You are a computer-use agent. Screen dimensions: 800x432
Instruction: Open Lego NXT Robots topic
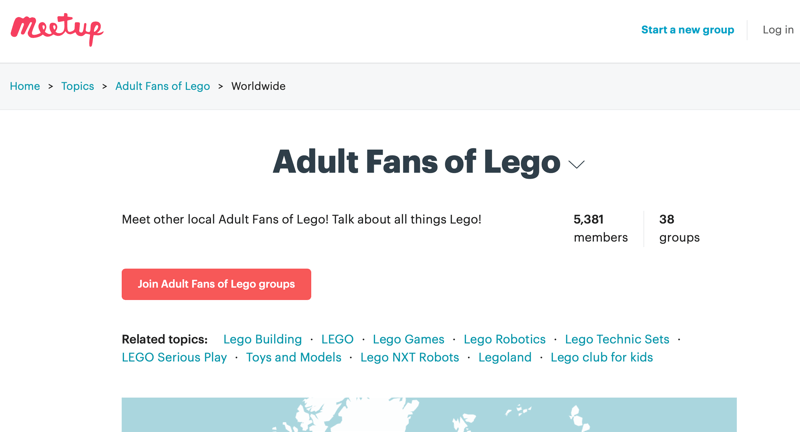410,357
